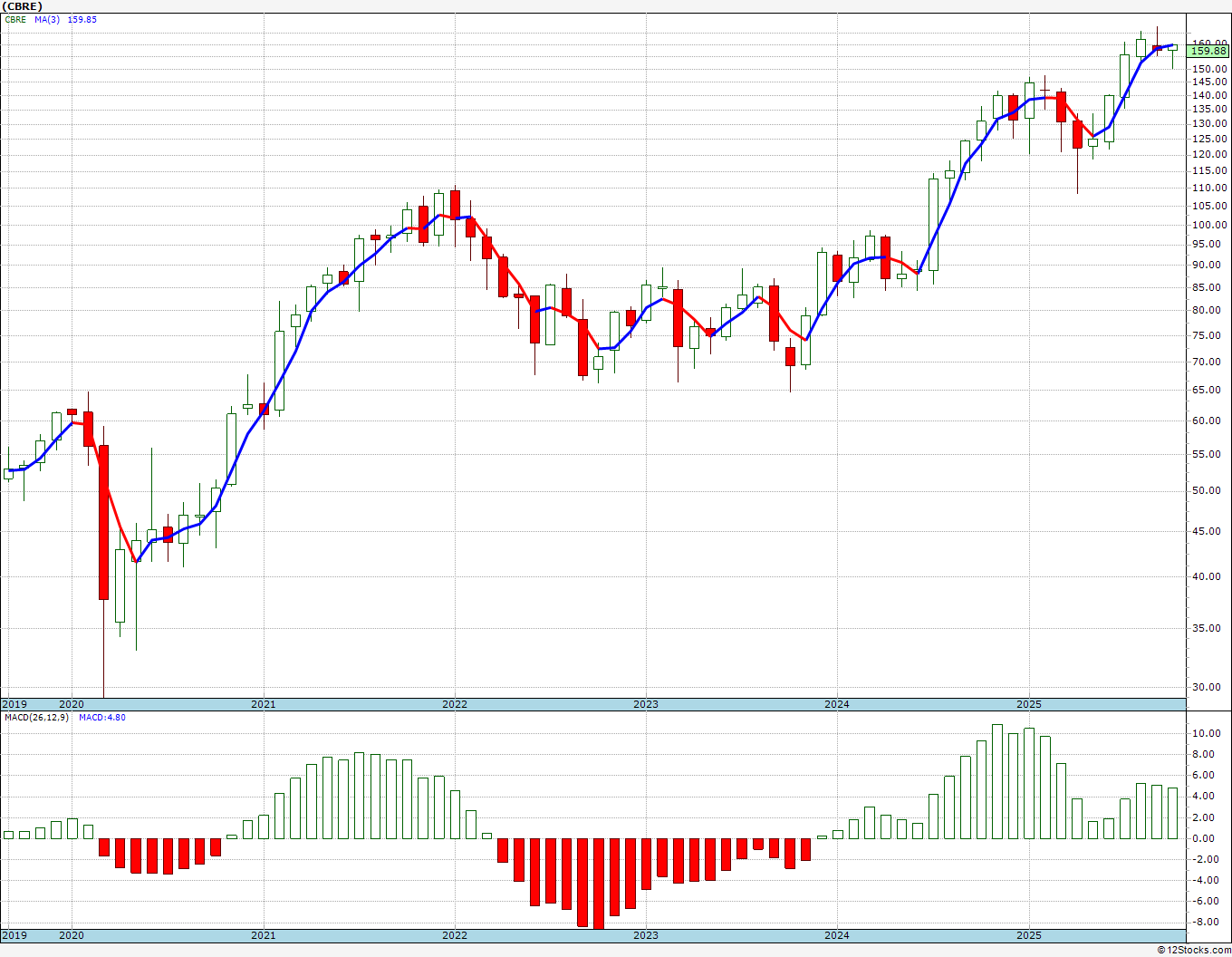Click the green 159.88 current price tag
Viewport: 1232px width, 957px height.
coord(1208,52)
